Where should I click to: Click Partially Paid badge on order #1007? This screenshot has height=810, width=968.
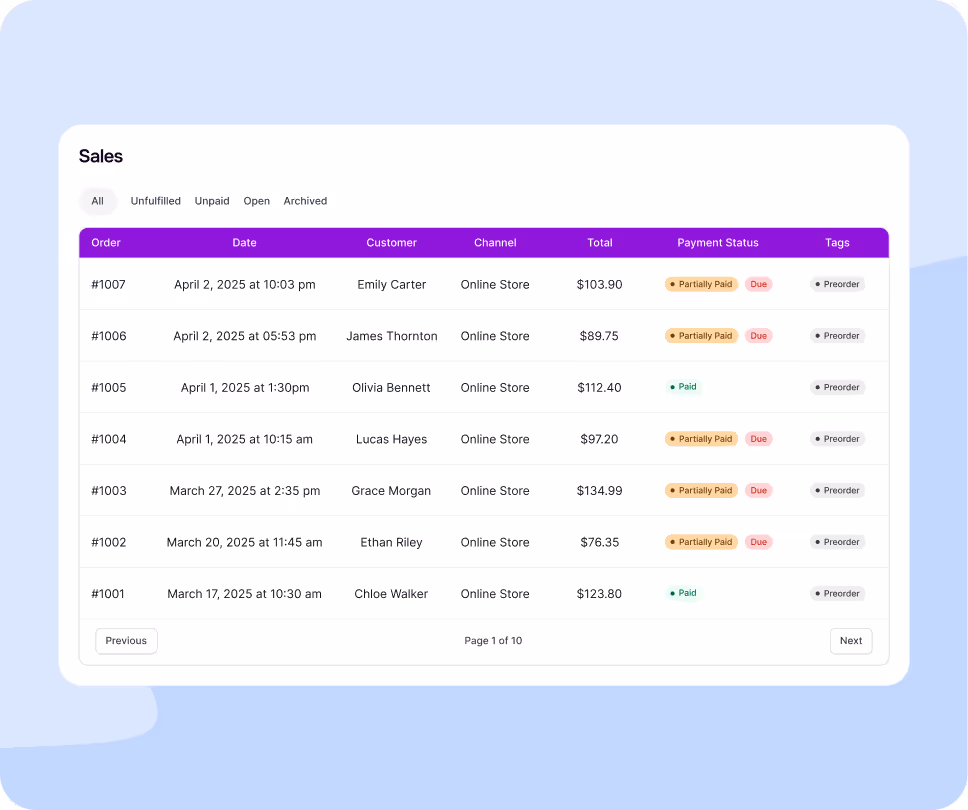tap(701, 284)
